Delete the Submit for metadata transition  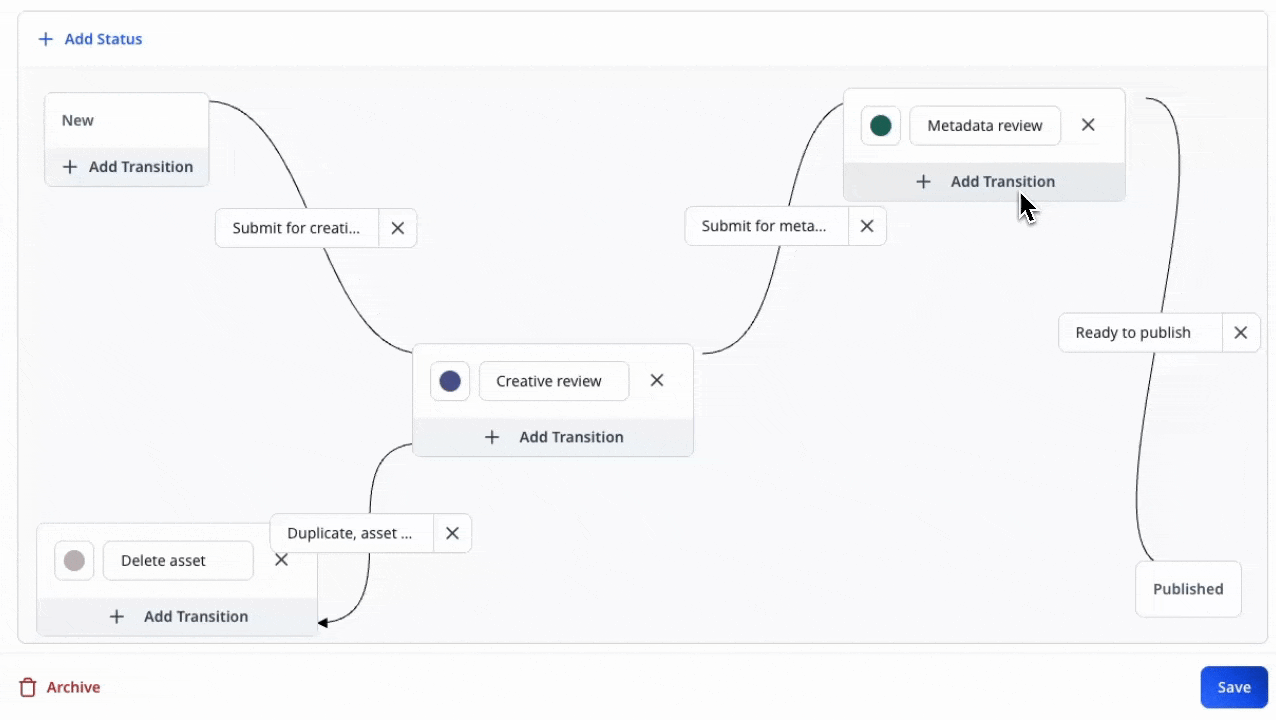tap(867, 226)
